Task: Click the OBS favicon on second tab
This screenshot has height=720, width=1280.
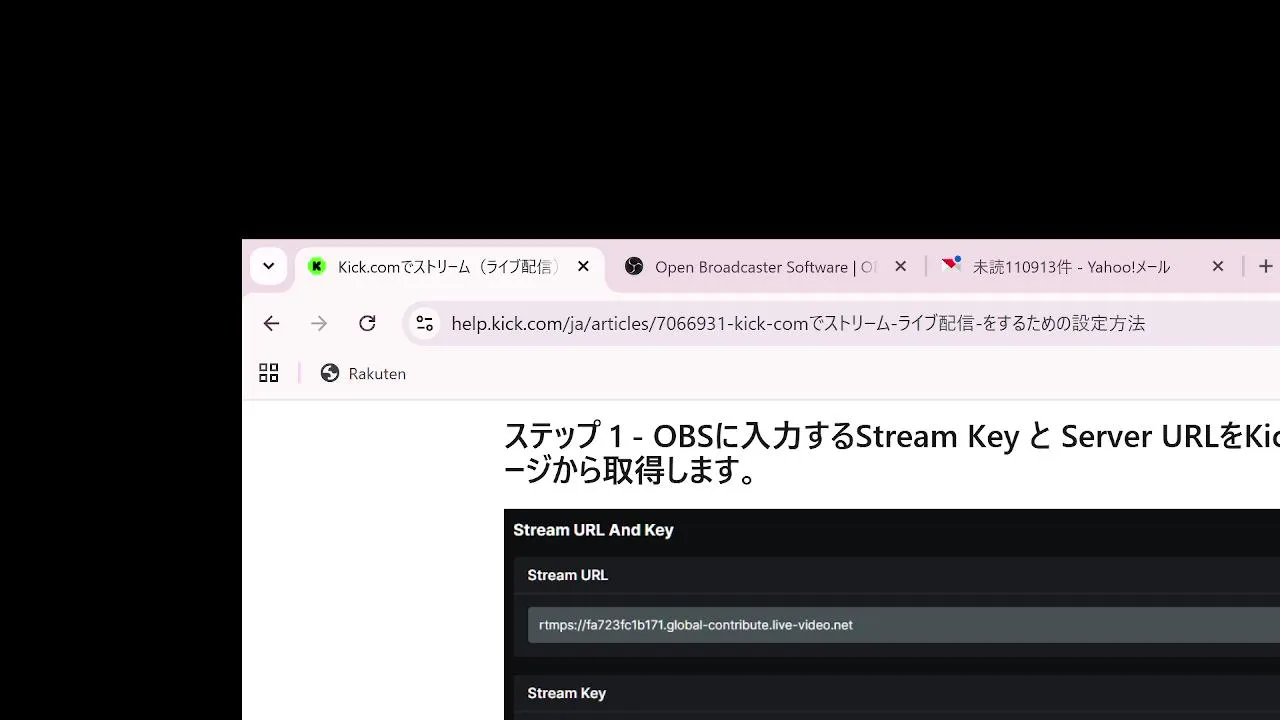Action: pos(634,266)
